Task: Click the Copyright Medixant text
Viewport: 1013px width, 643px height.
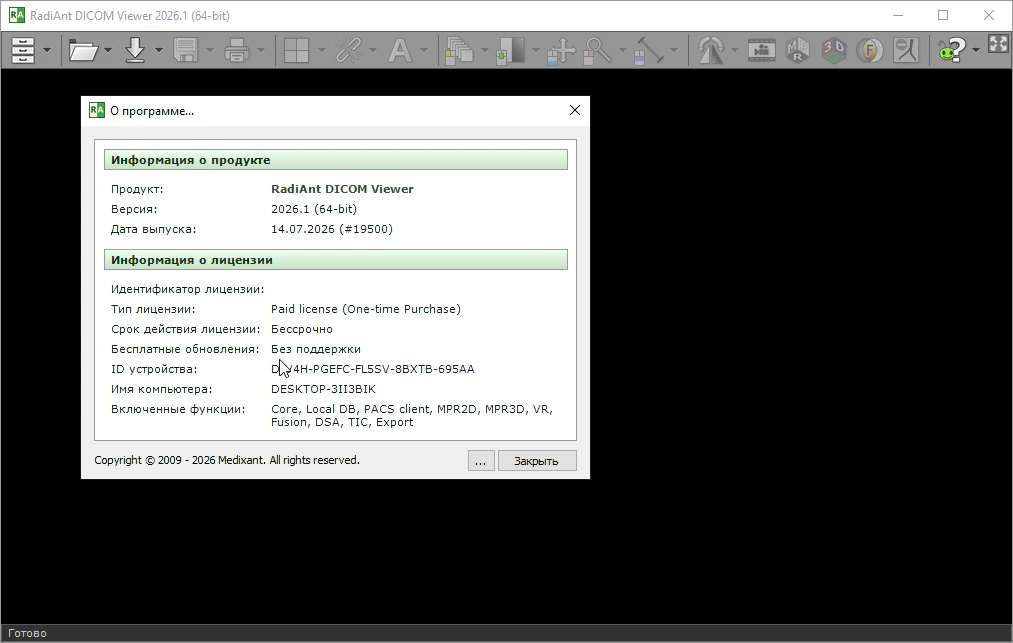Action: coord(227,460)
